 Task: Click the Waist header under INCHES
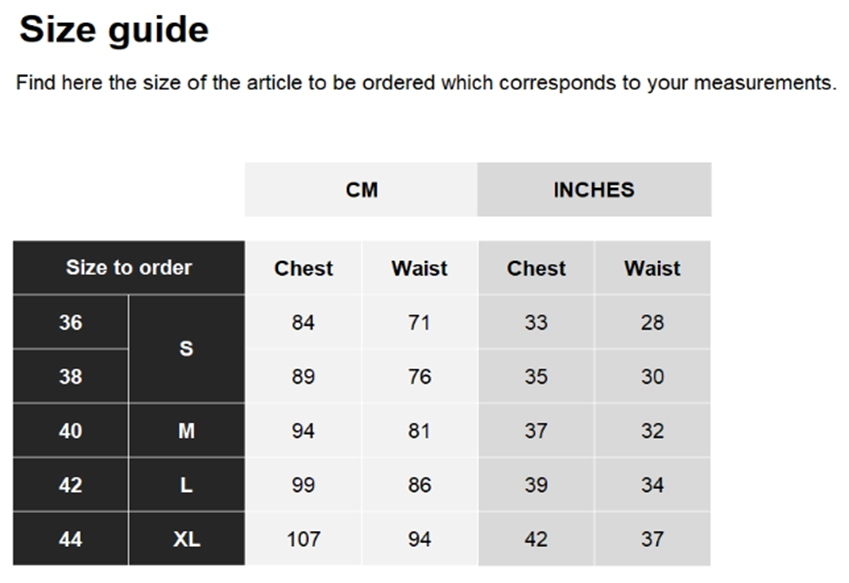tap(652, 268)
